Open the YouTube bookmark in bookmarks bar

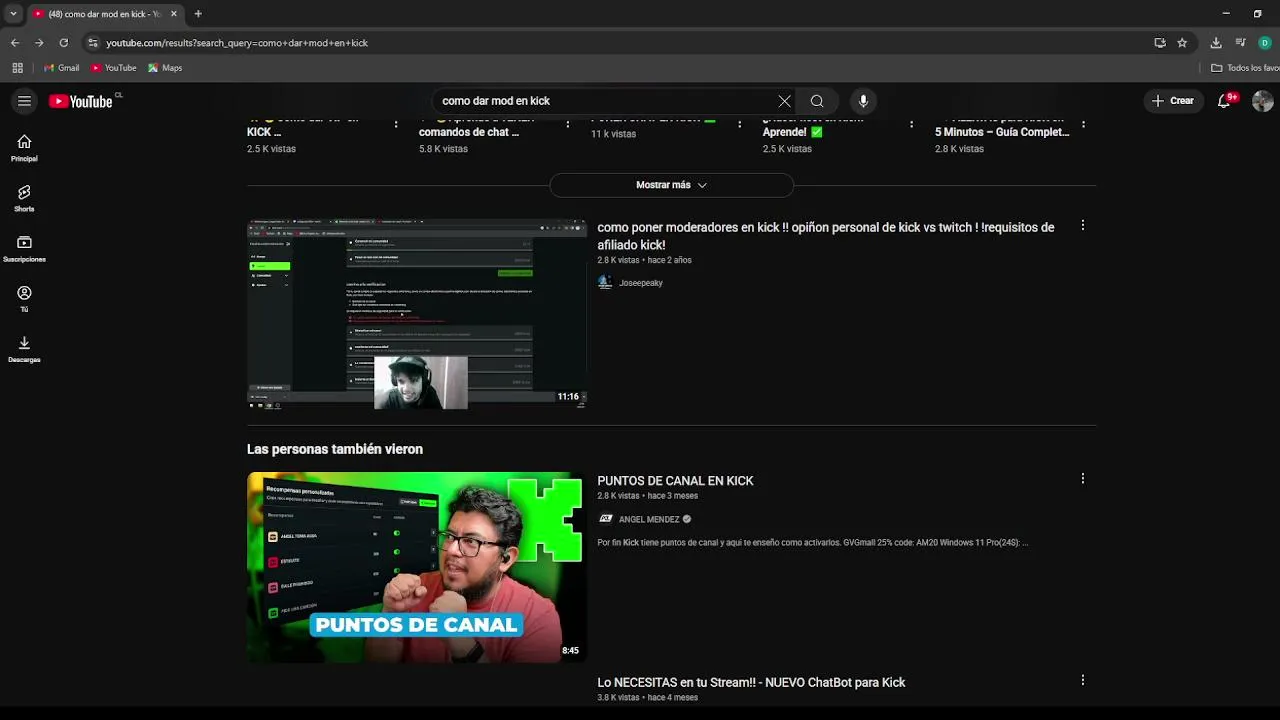tap(113, 68)
